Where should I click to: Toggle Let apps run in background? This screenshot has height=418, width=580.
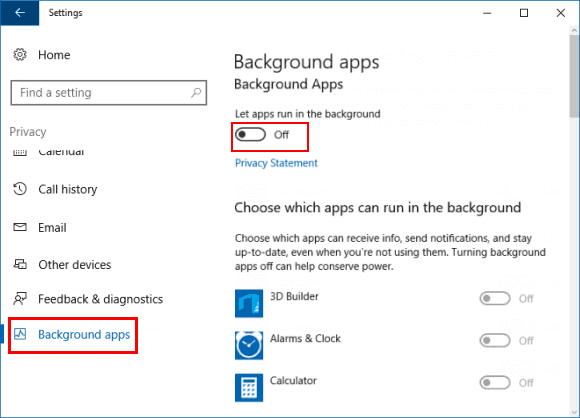250,135
